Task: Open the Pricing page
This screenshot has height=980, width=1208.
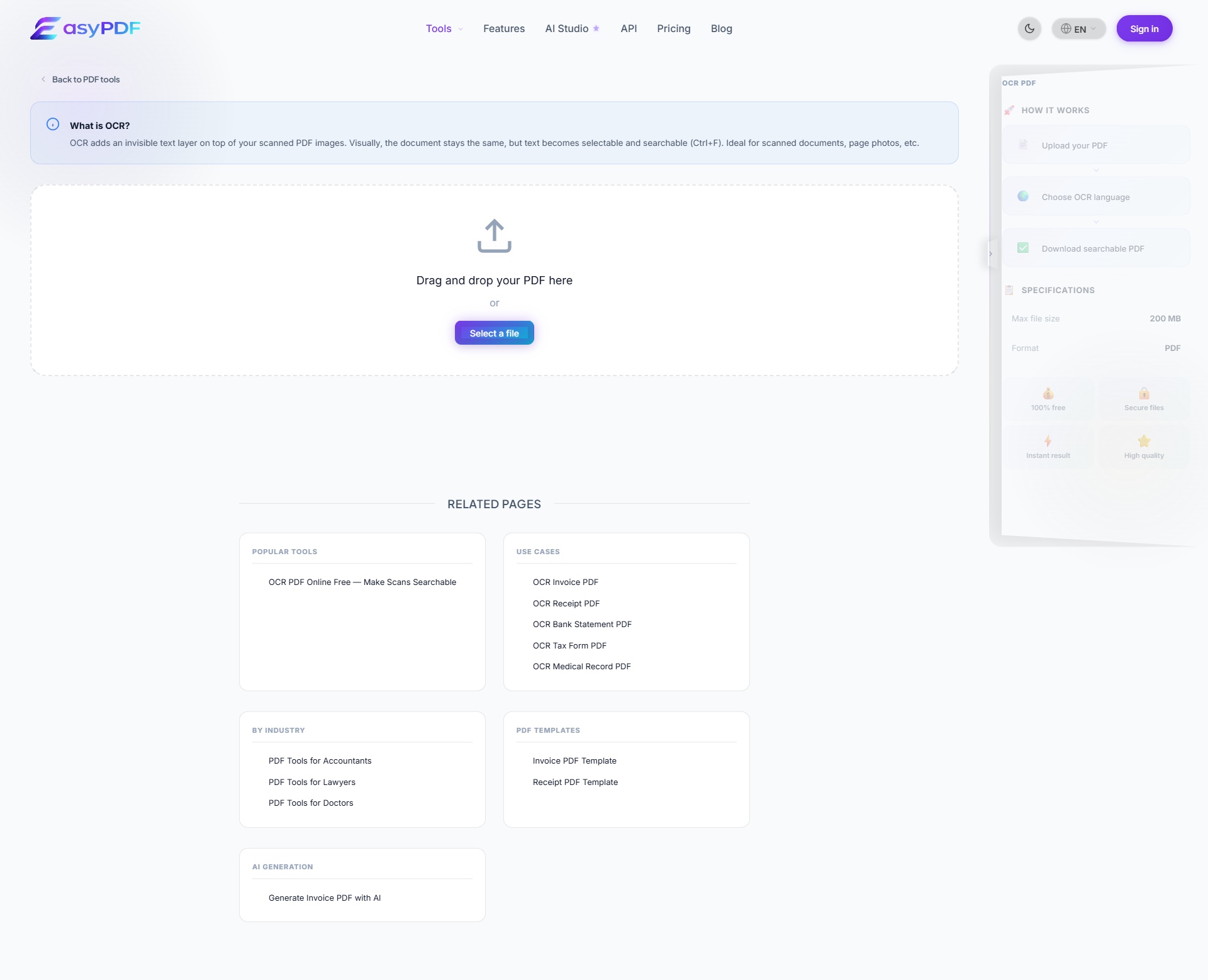Action: click(673, 28)
